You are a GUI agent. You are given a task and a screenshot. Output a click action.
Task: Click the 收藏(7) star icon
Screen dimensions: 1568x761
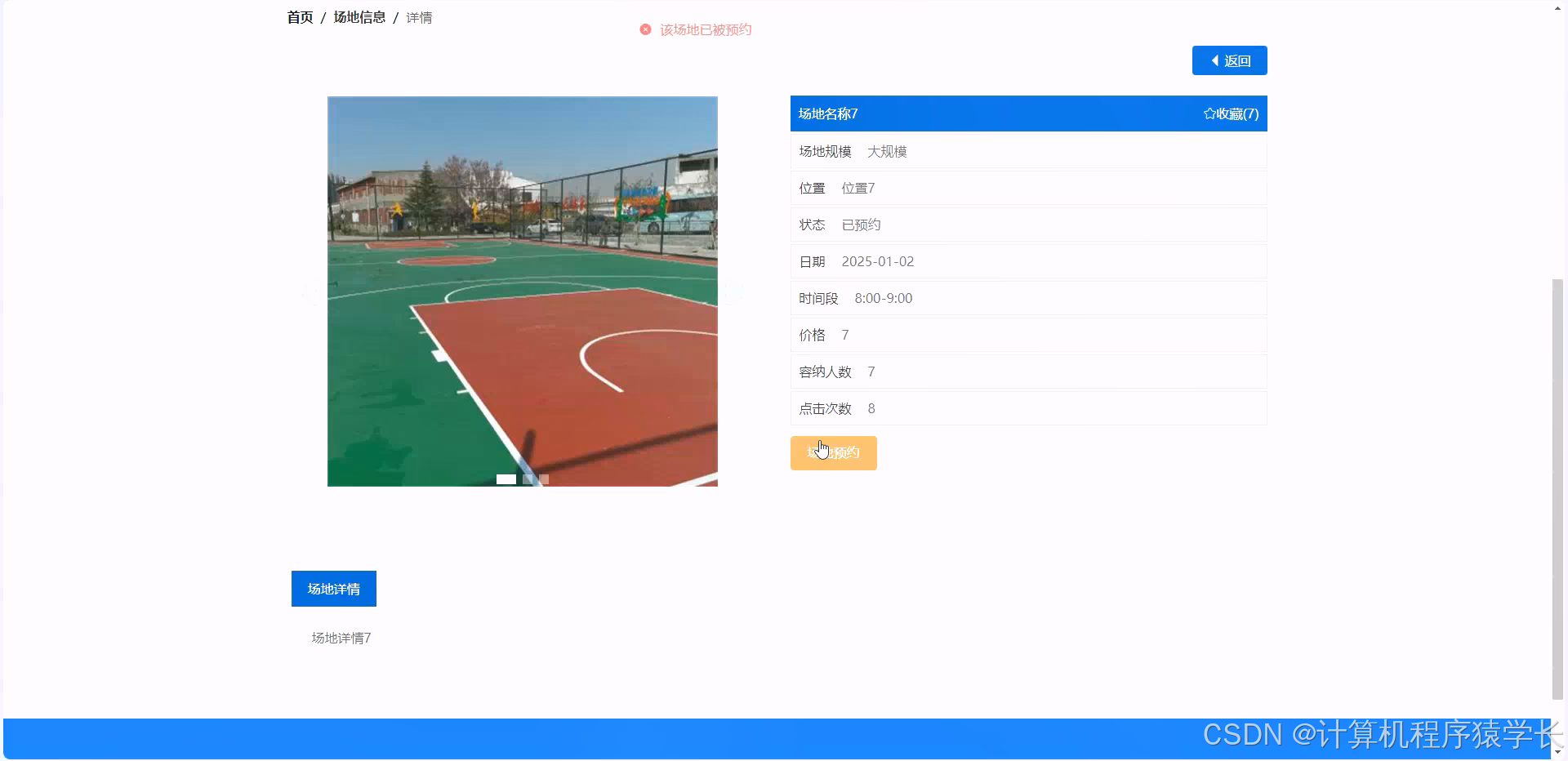point(1209,113)
